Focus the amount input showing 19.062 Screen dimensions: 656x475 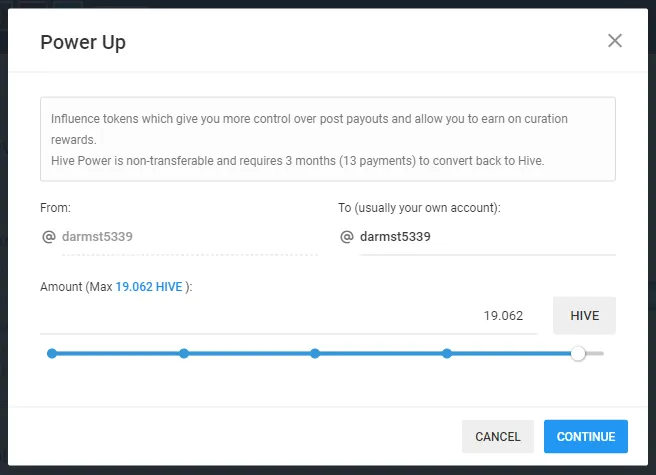(290, 316)
